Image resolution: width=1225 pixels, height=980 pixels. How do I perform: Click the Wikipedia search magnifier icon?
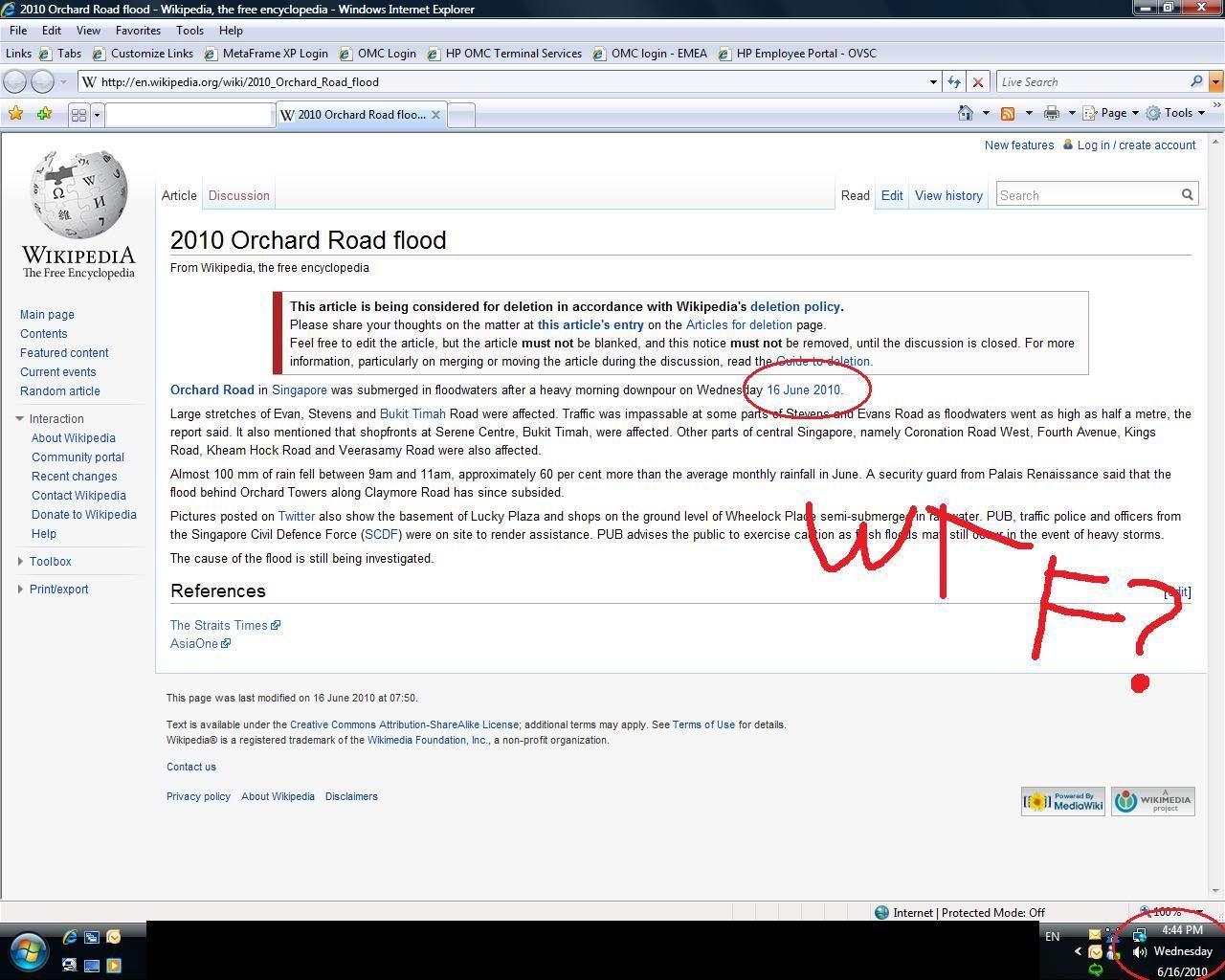[x=1187, y=195]
